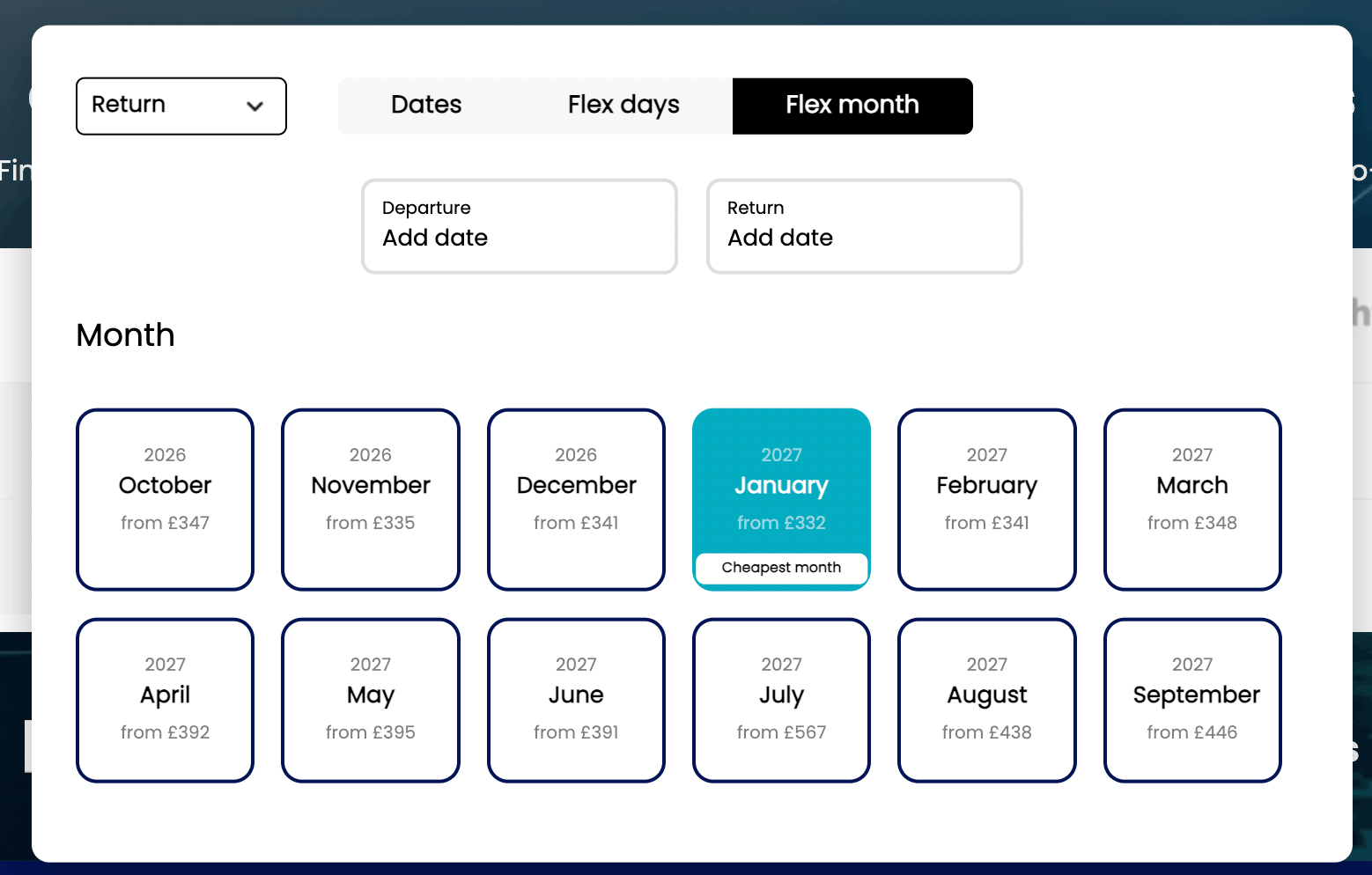Select the Flex month tab
1372x875 pixels.
[852, 106]
